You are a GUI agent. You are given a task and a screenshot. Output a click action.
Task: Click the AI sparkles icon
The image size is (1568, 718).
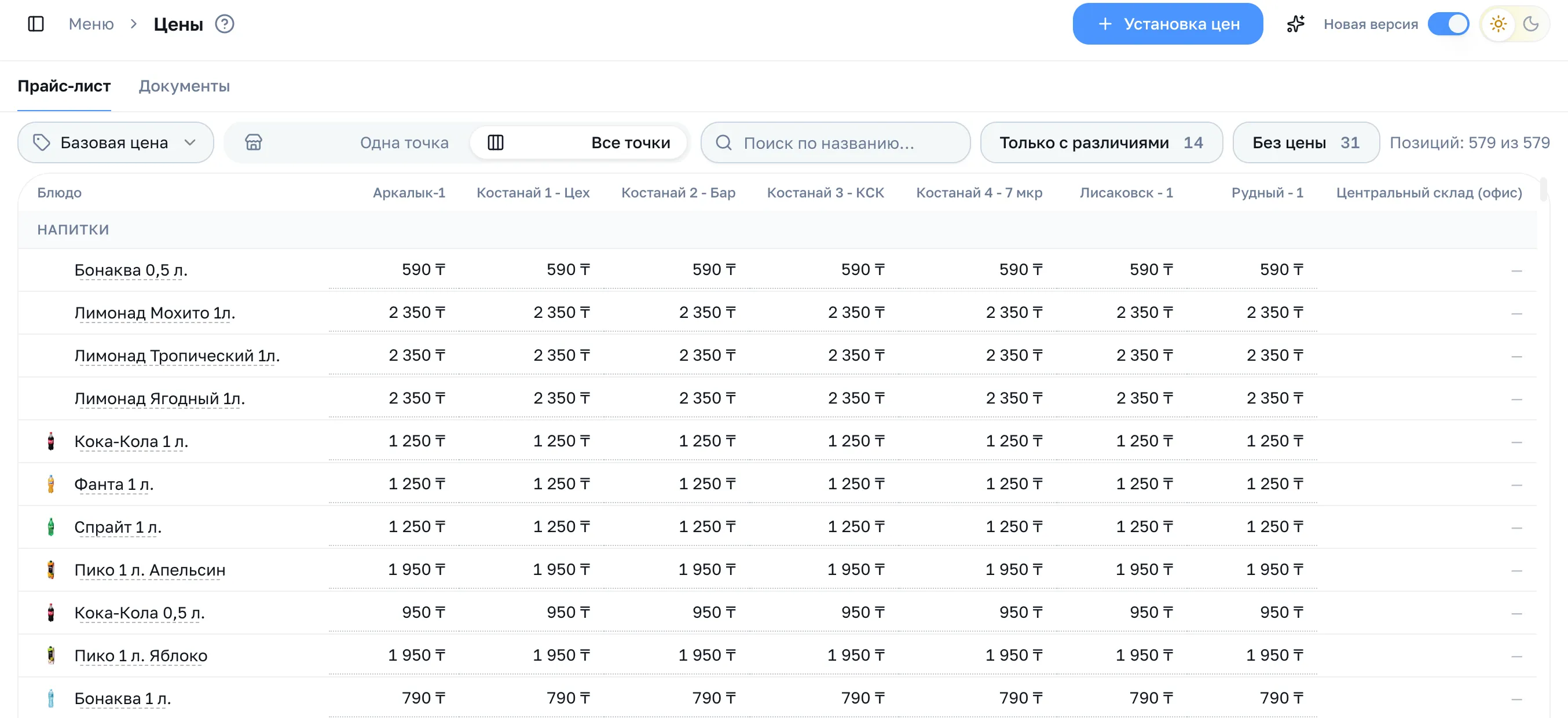(1295, 24)
